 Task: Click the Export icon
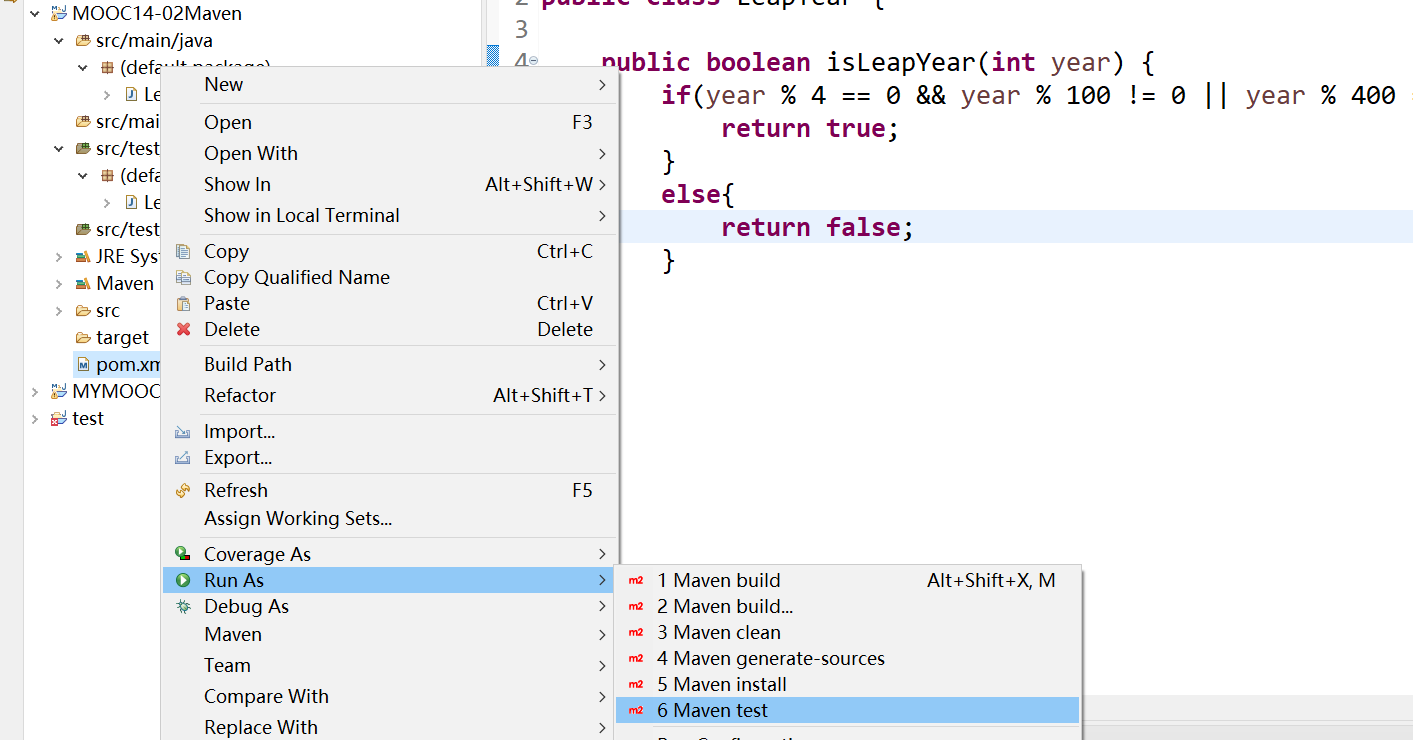[183, 458]
